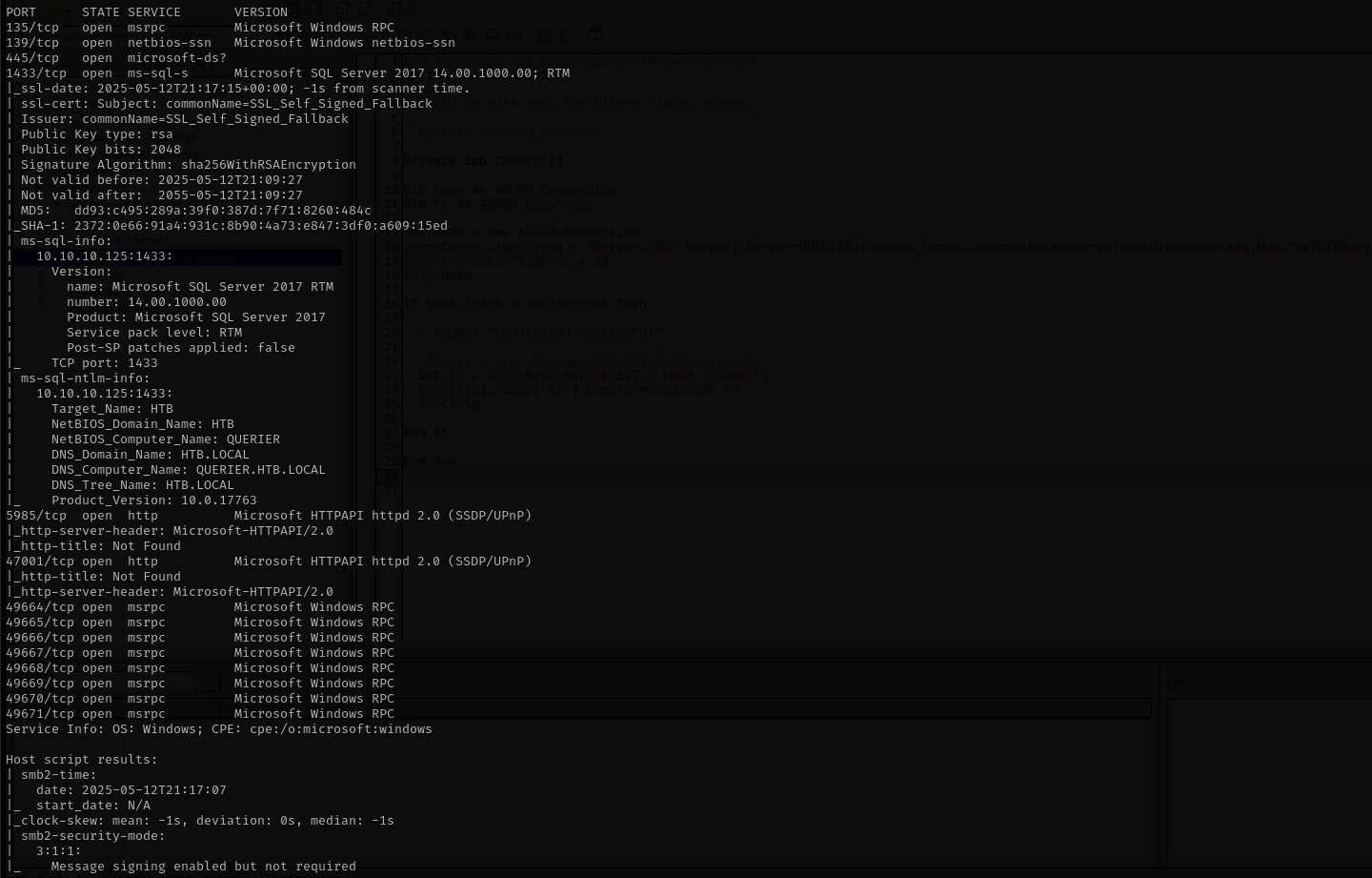Click the 'microsoft-ds?' service name
Viewport: 1372px width, 878px height.
click(177, 58)
